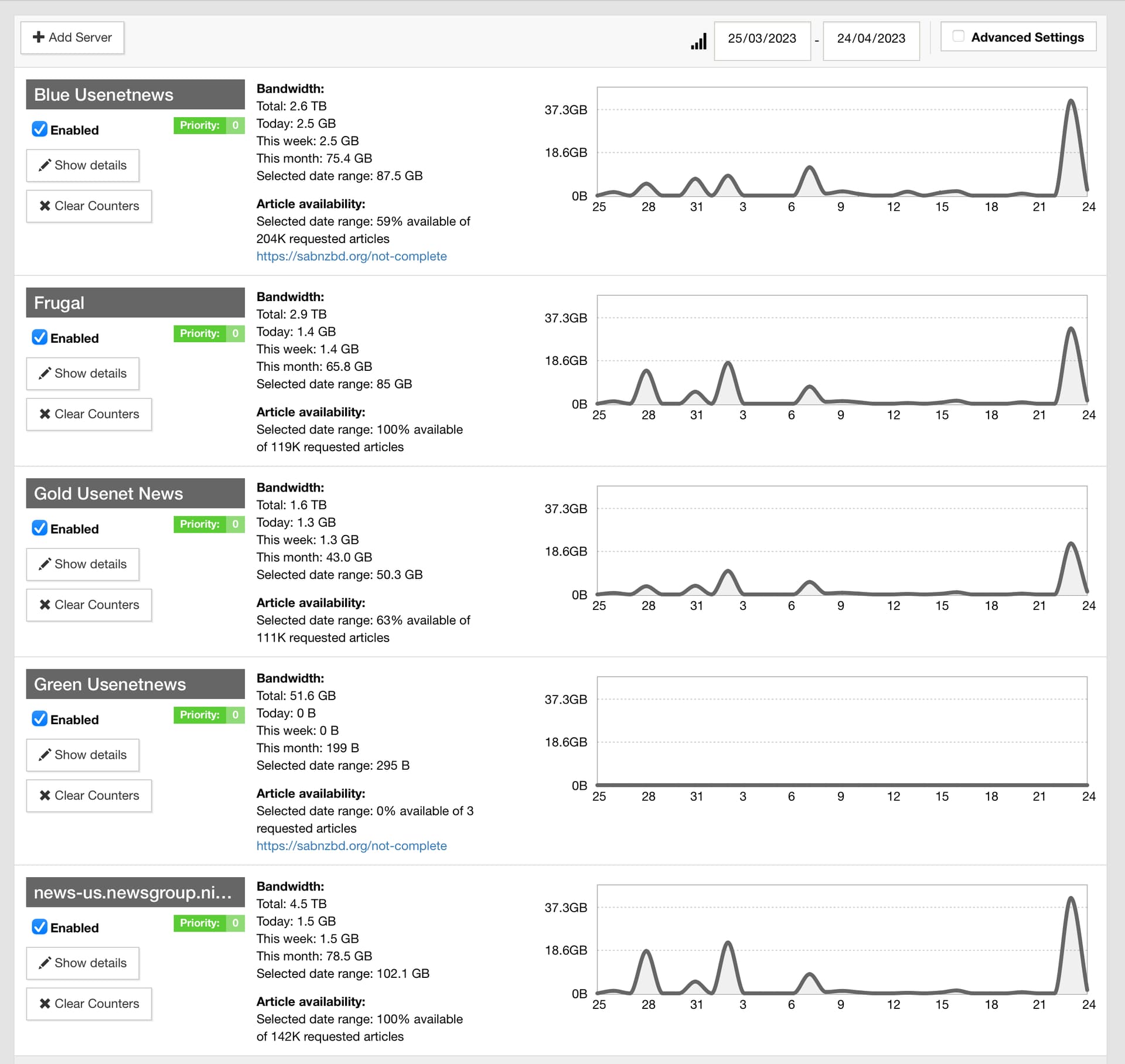Click the Priority 0 badge for Frugal
Image resolution: width=1125 pixels, height=1064 pixels.
(x=209, y=333)
